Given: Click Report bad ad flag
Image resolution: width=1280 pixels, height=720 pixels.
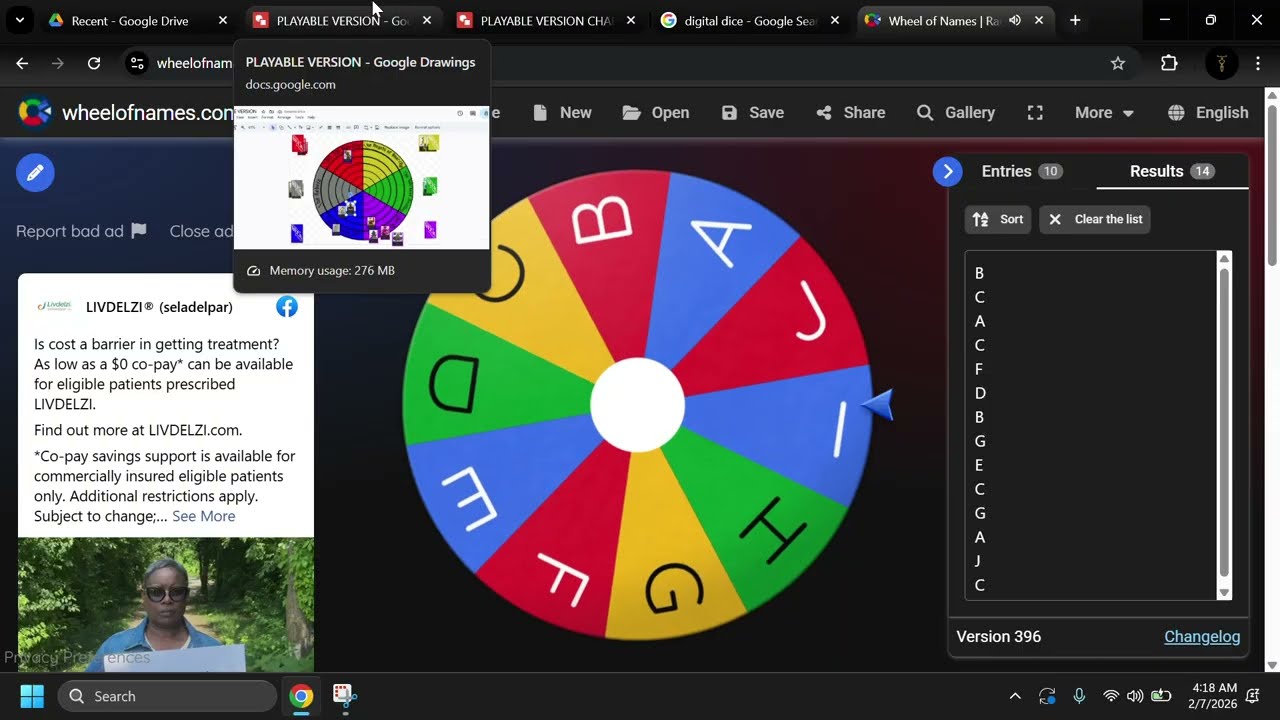Looking at the screenshot, I should (x=81, y=231).
